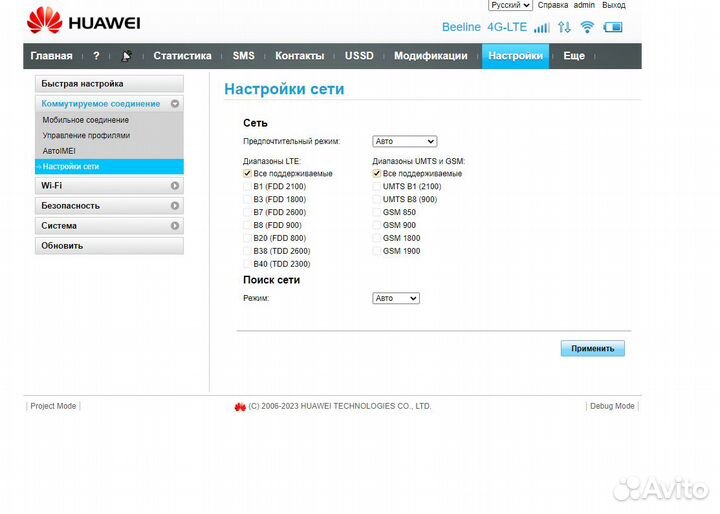The width and height of the screenshot is (720, 514).
Task: Open Debug Mode link in footer
Action: point(612,406)
